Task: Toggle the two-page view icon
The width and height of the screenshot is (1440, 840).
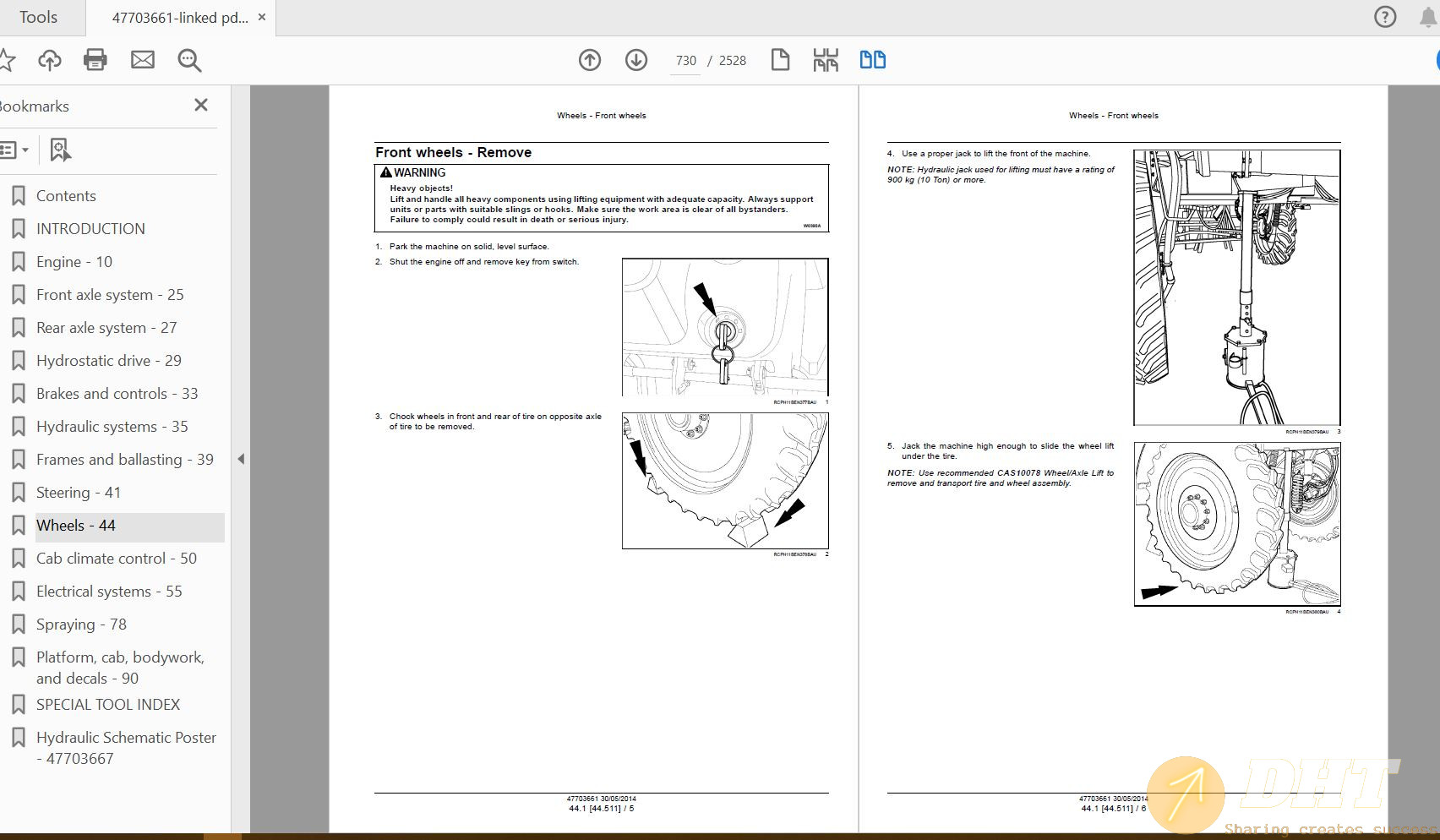Action: [873, 60]
